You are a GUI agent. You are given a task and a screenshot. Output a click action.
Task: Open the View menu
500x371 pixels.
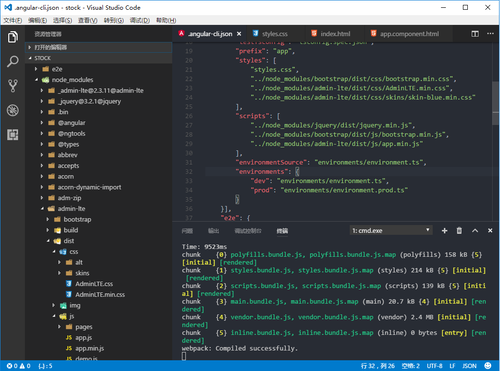coord(88,21)
